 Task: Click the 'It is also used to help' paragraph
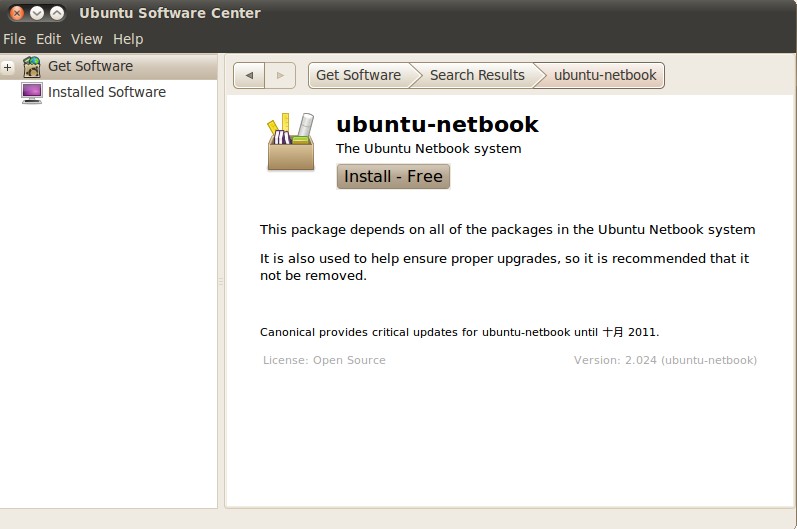(504, 267)
